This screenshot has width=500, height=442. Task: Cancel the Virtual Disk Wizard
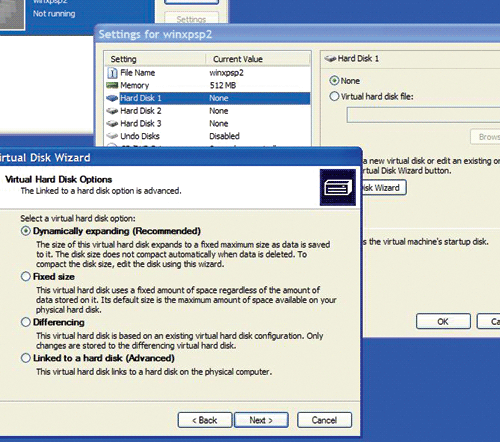[x=324, y=420]
